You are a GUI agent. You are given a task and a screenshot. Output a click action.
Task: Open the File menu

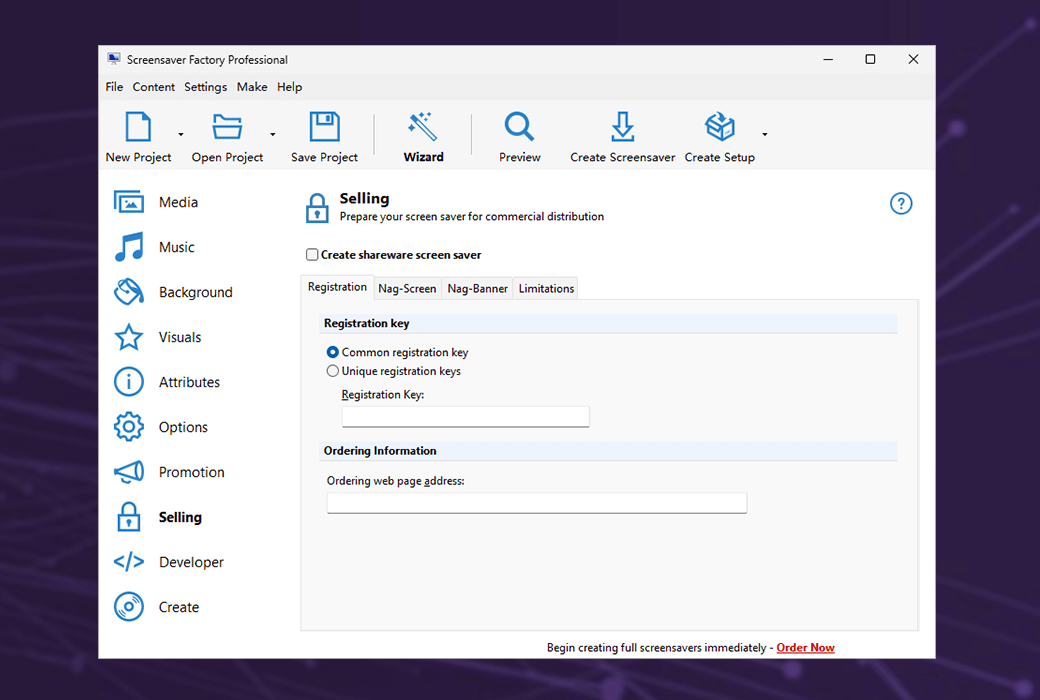point(114,87)
